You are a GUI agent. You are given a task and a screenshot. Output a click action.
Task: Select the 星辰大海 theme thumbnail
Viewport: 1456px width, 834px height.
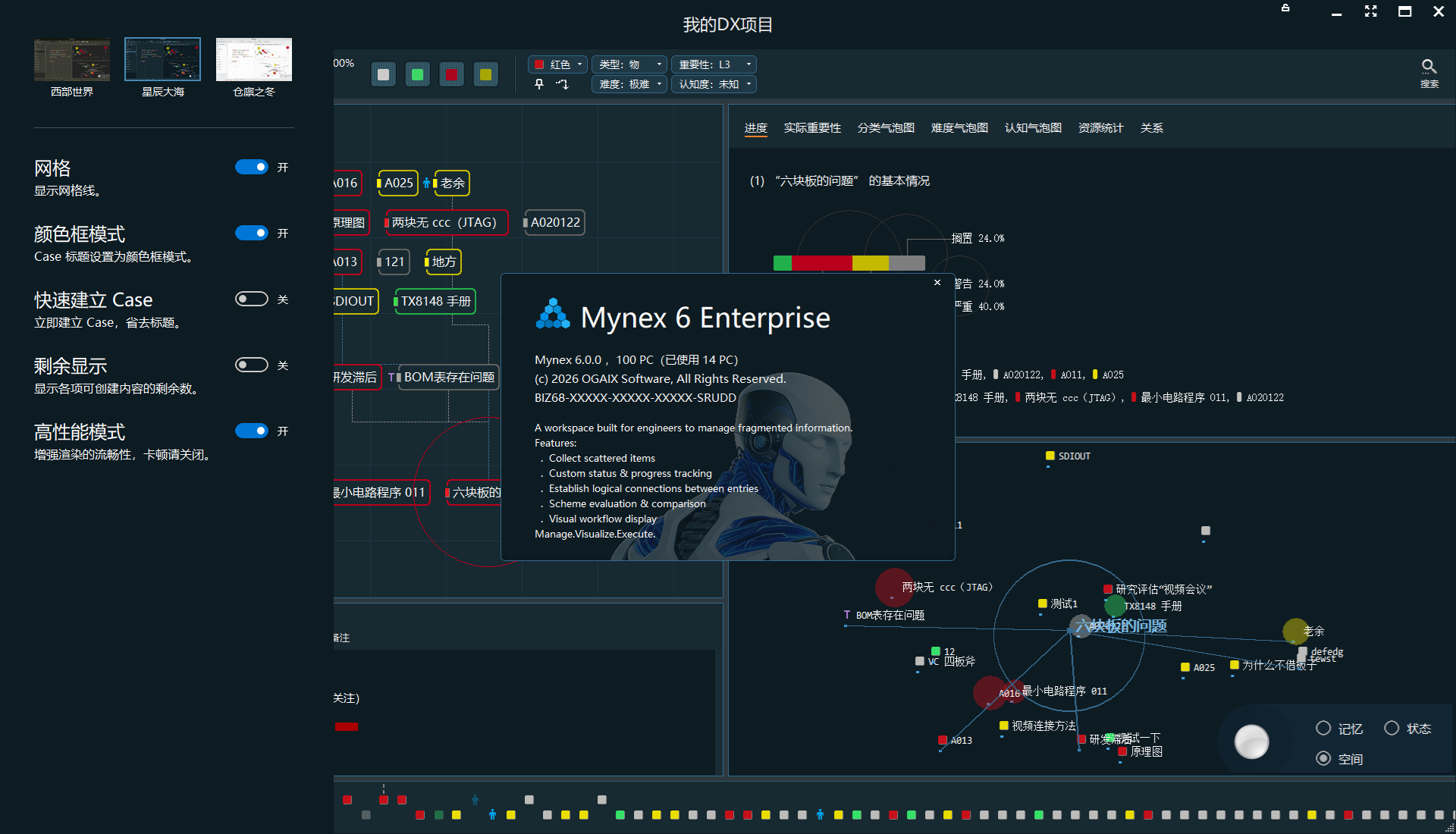pos(163,59)
